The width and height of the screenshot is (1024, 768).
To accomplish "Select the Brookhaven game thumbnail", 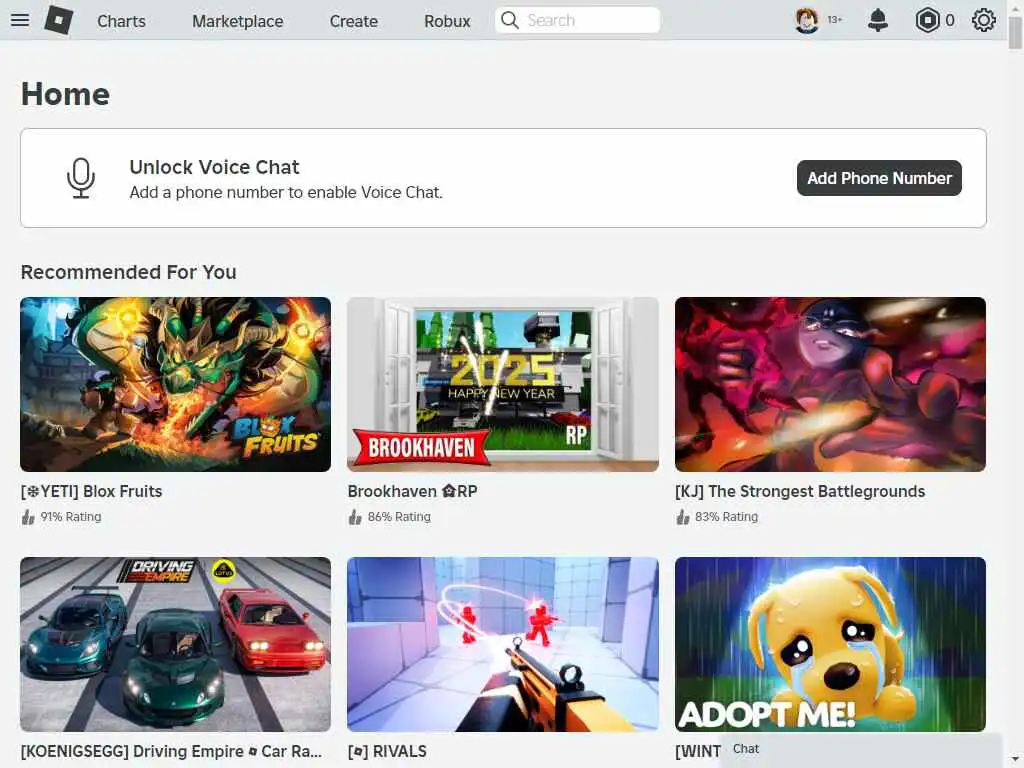I will (x=503, y=384).
